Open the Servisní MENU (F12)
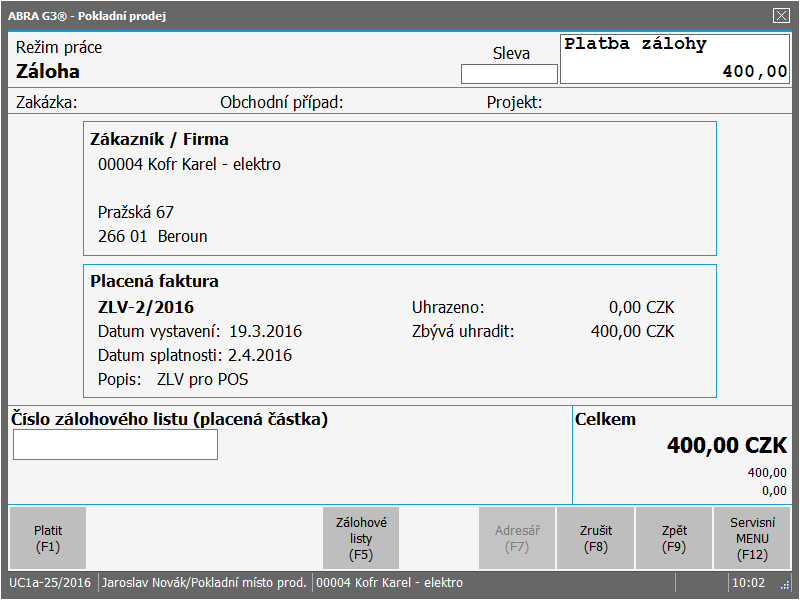The height and width of the screenshot is (600, 800). (752, 538)
